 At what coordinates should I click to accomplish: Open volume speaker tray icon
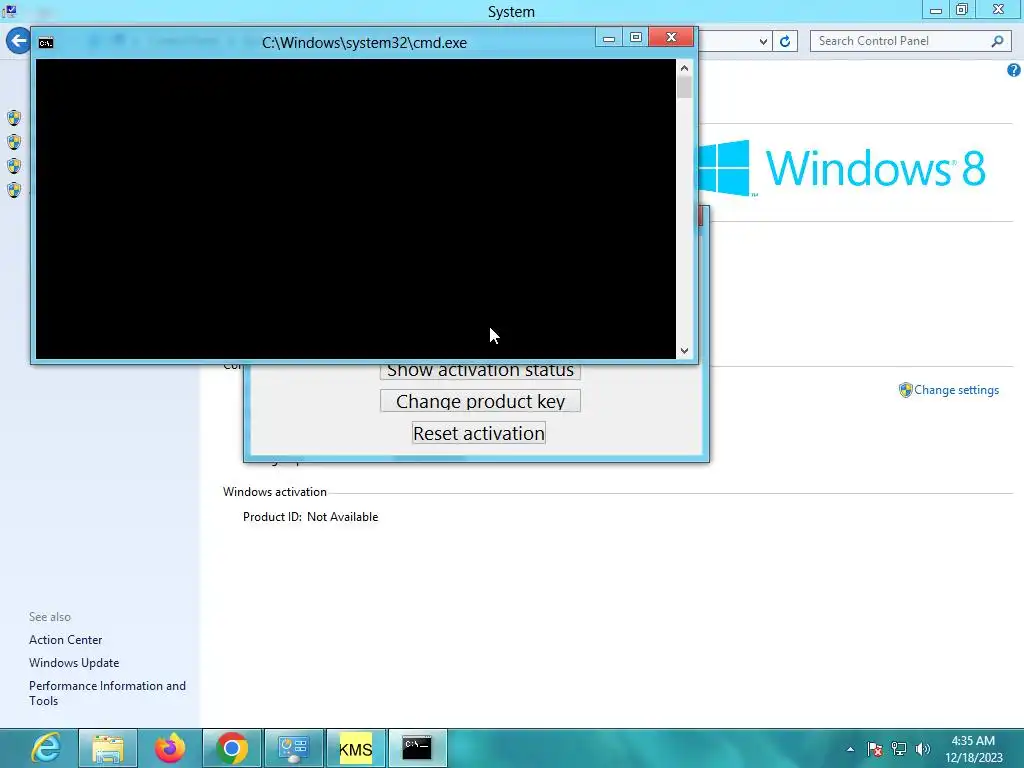click(923, 749)
